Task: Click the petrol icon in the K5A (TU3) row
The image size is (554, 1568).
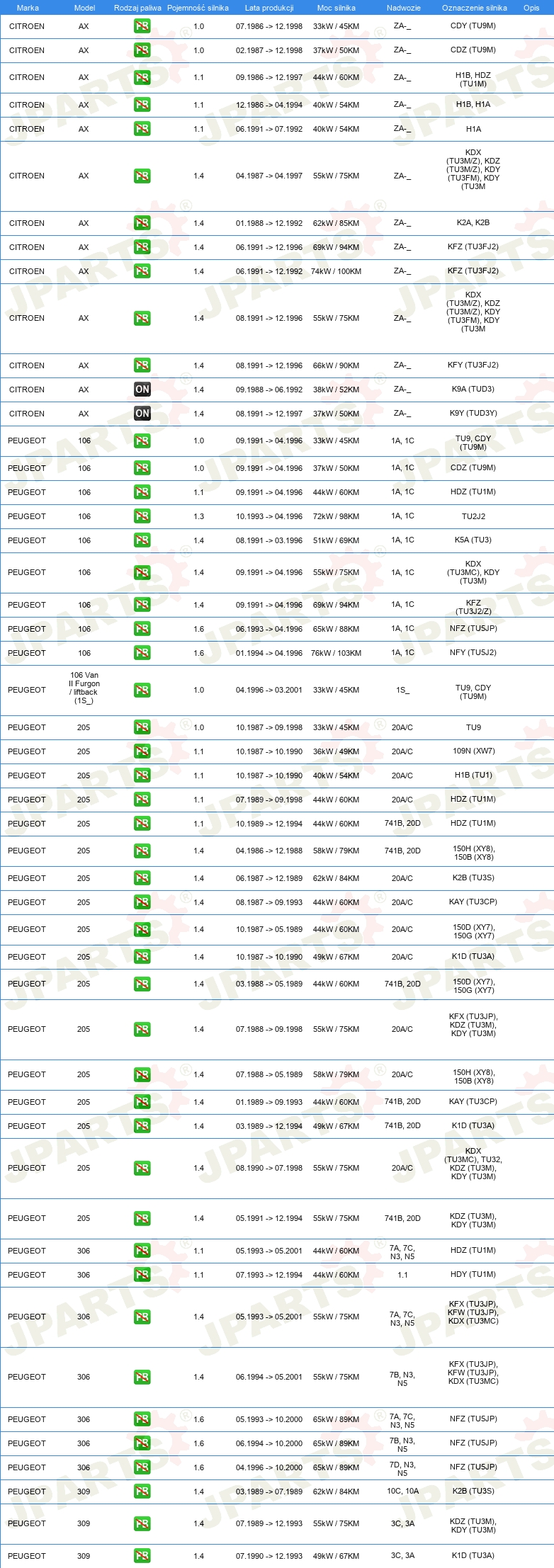Action: pyautogui.click(x=142, y=540)
